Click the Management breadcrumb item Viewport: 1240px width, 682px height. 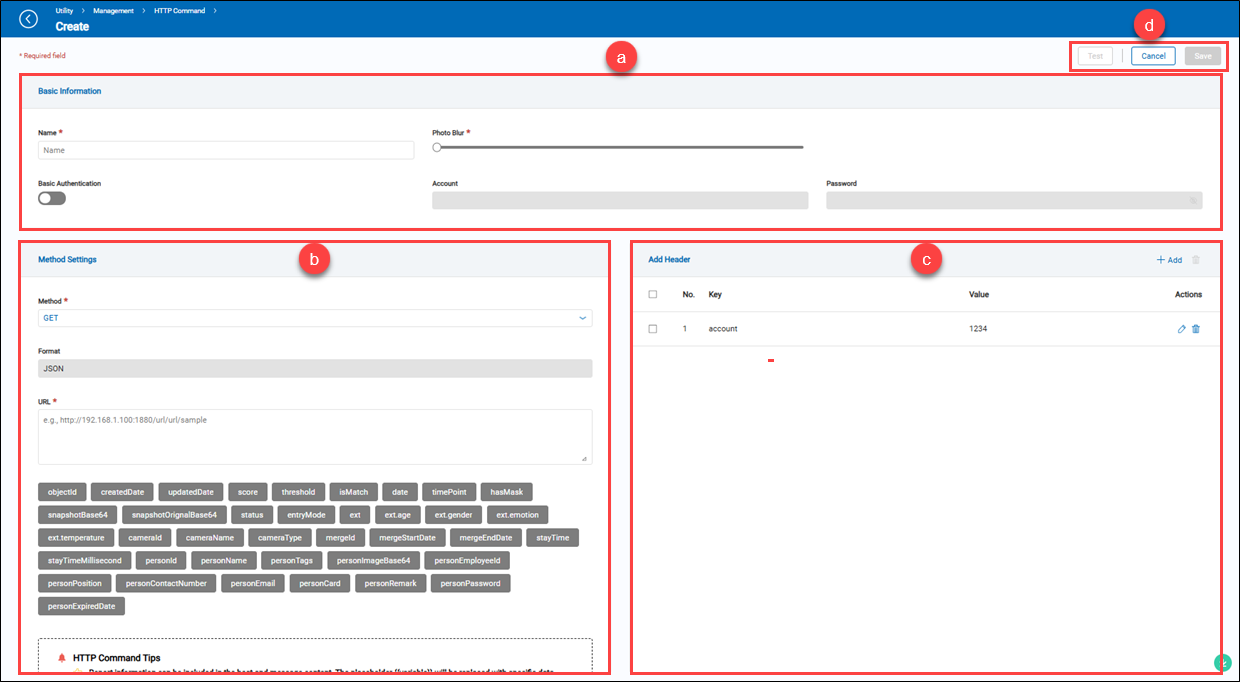113,10
